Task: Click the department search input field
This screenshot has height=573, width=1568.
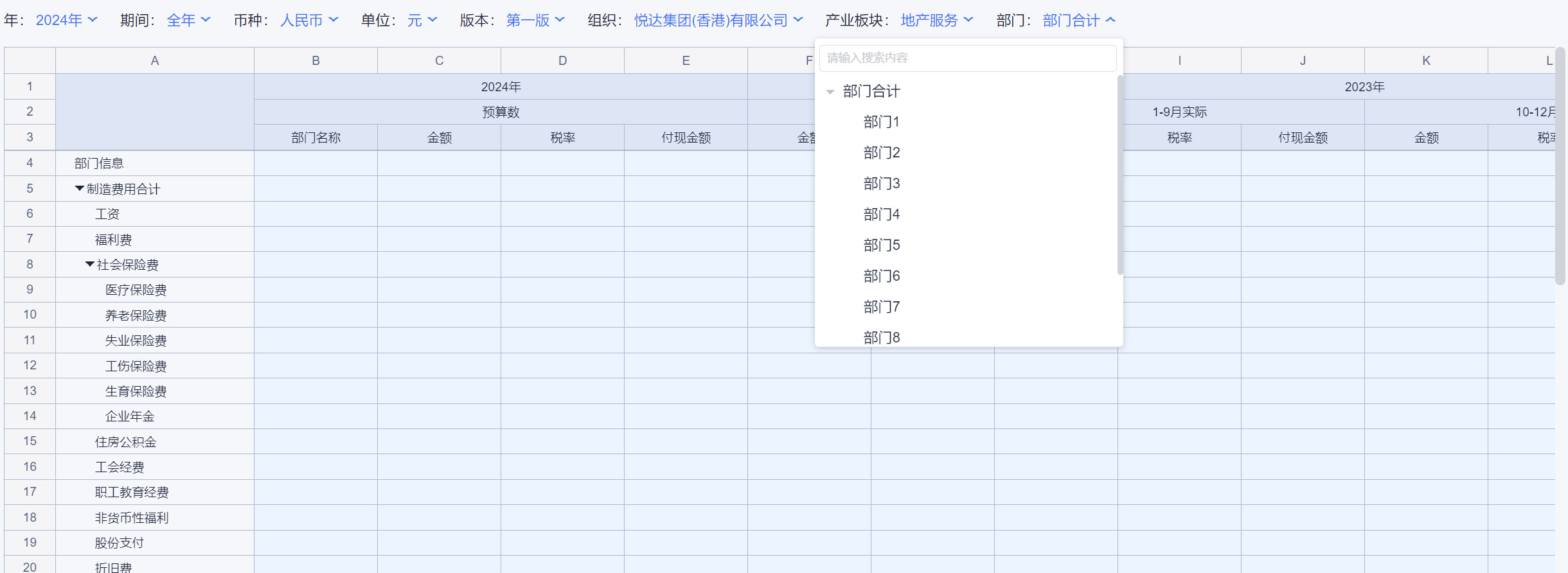Action: click(967, 58)
